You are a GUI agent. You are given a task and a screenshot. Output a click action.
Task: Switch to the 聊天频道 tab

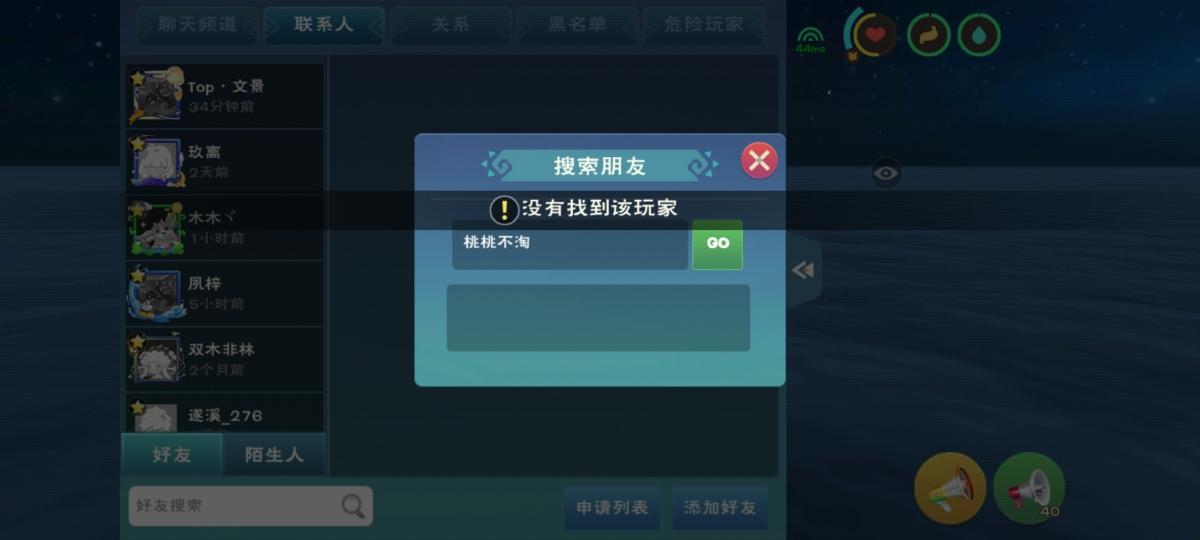[x=197, y=25]
